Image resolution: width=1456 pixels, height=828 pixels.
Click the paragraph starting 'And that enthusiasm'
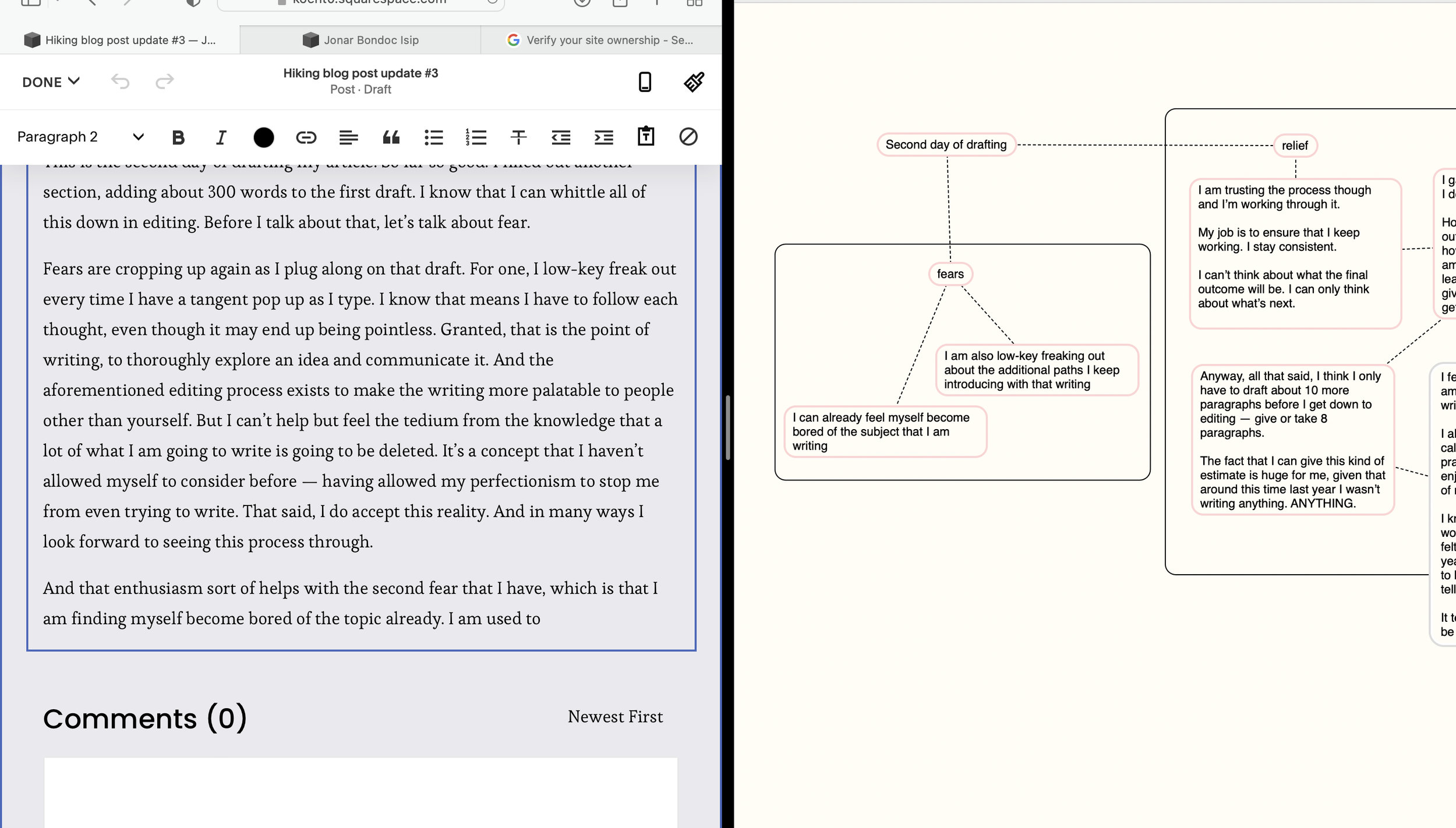coord(351,603)
